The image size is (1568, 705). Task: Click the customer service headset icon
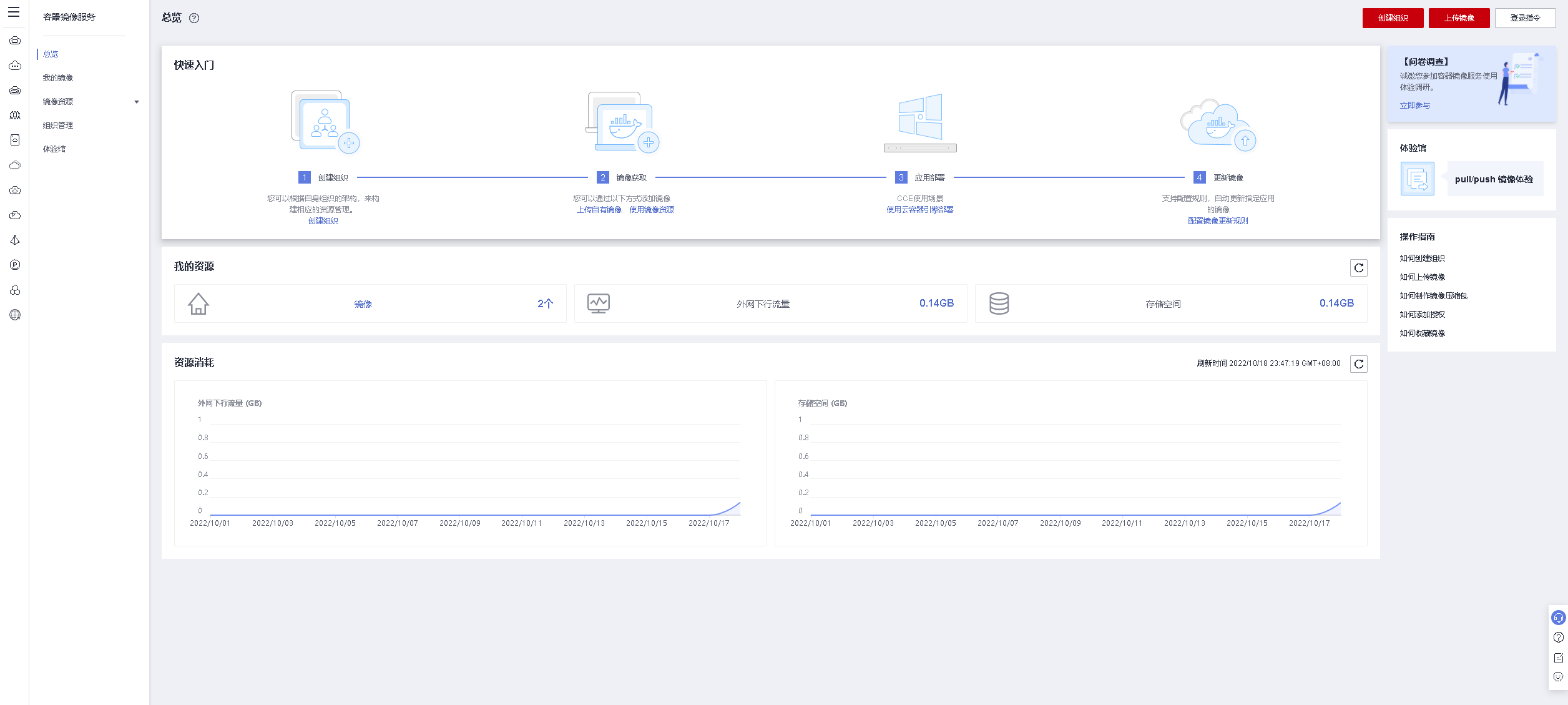[x=1558, y=618]
